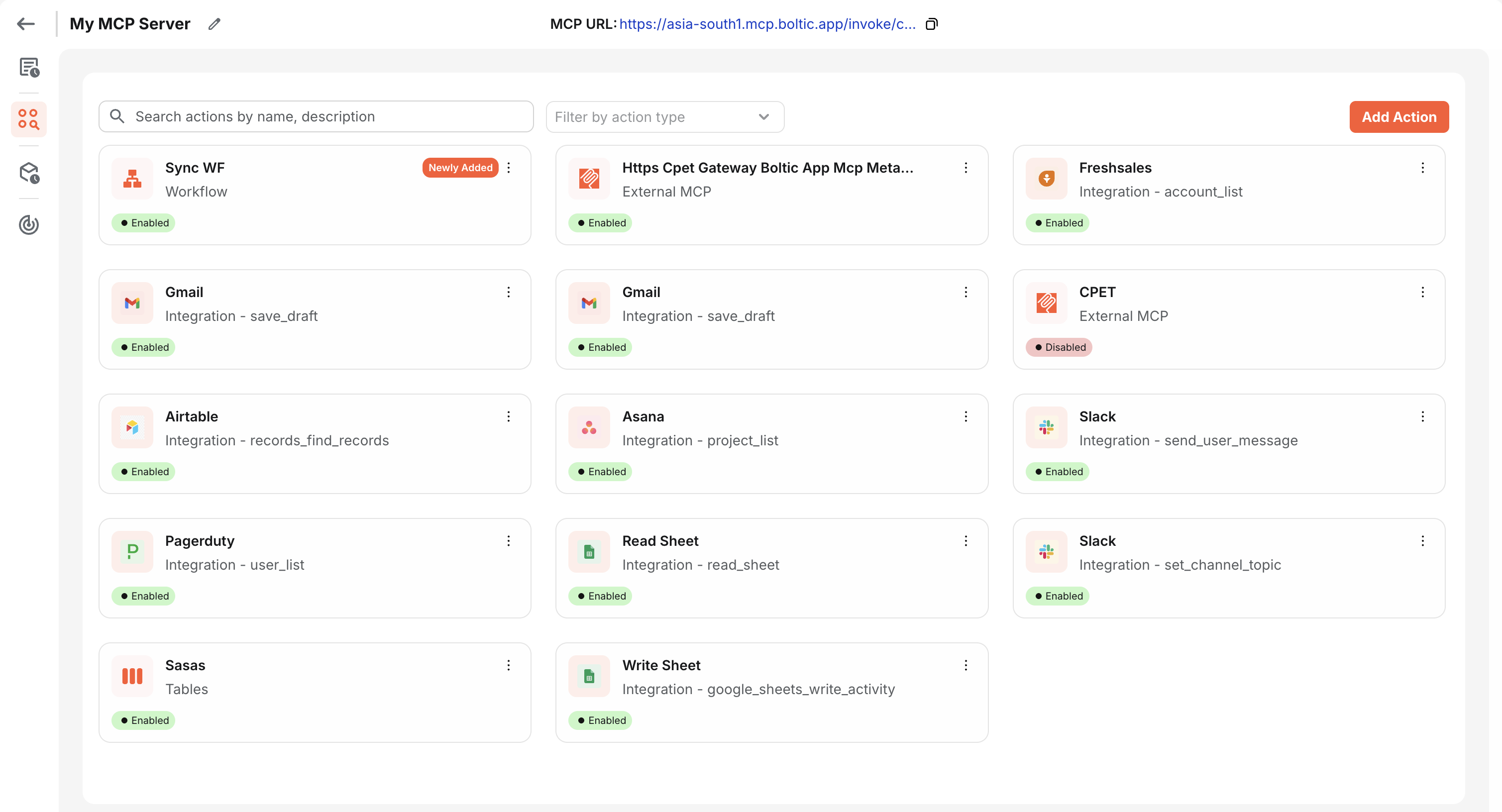Screen dimensions: 1502x812
Task: Click the Enabled badge on Sync WF workflow
Action: click(143, 223)
